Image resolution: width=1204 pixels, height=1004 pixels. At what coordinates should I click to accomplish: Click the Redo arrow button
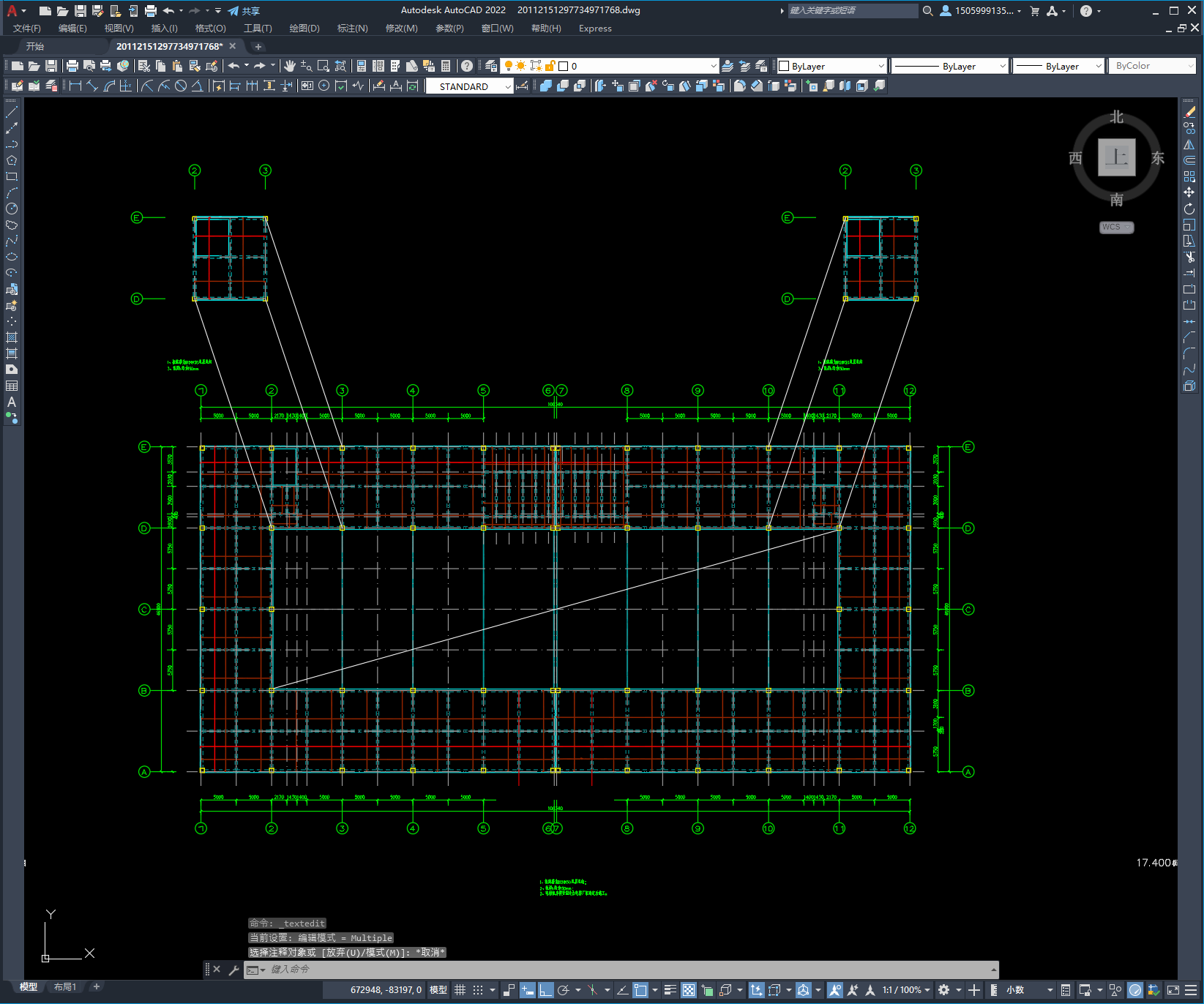click(260, 66)
